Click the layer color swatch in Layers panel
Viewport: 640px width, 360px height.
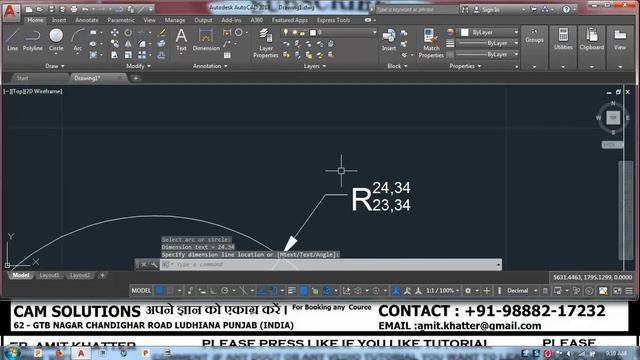point(313,32)
